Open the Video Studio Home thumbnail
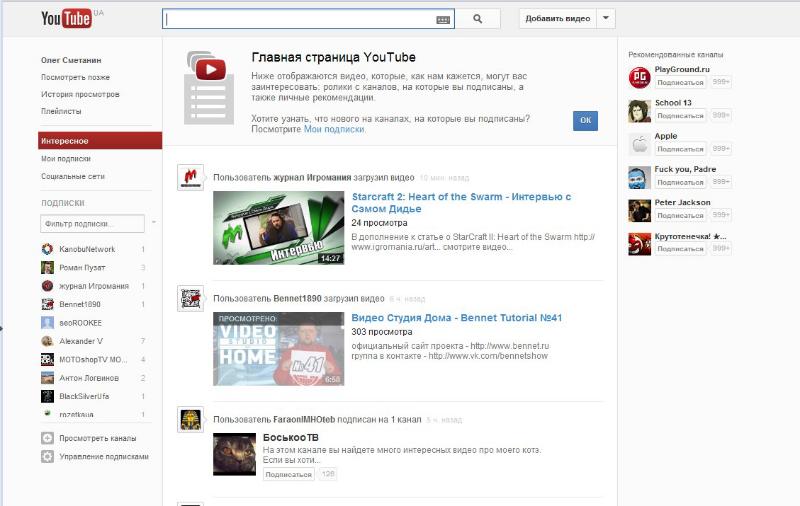The width and height of the screenshot is (800, 506). tap(279, 349)
